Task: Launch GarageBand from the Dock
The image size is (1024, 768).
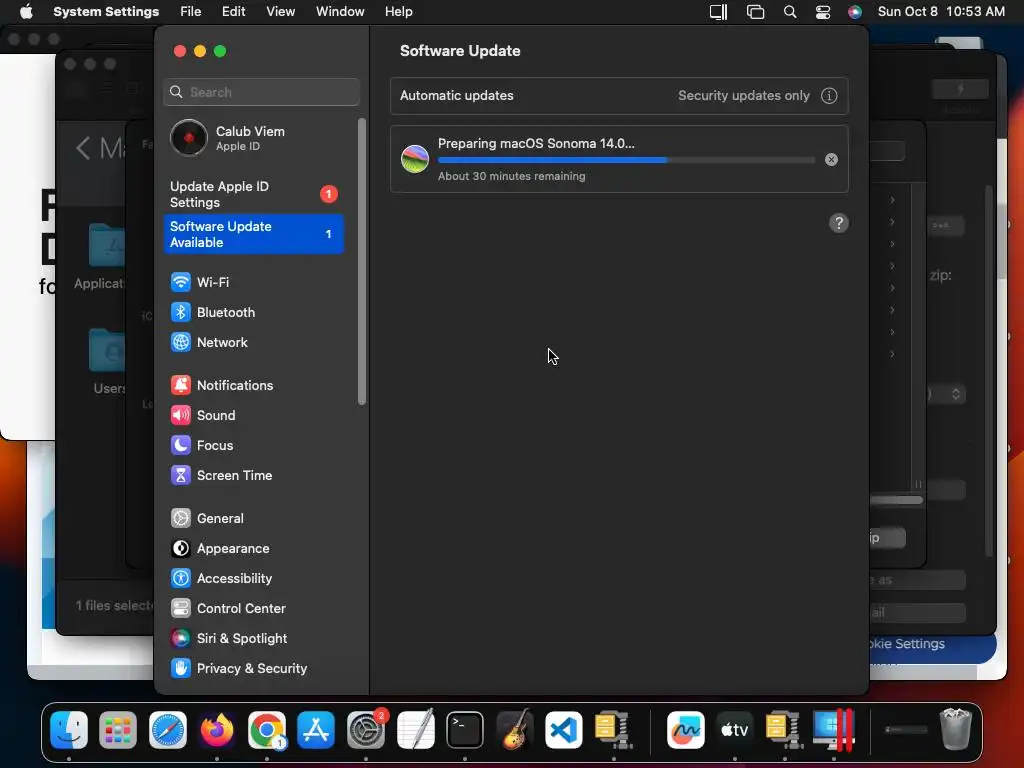Action: (515, 729)
